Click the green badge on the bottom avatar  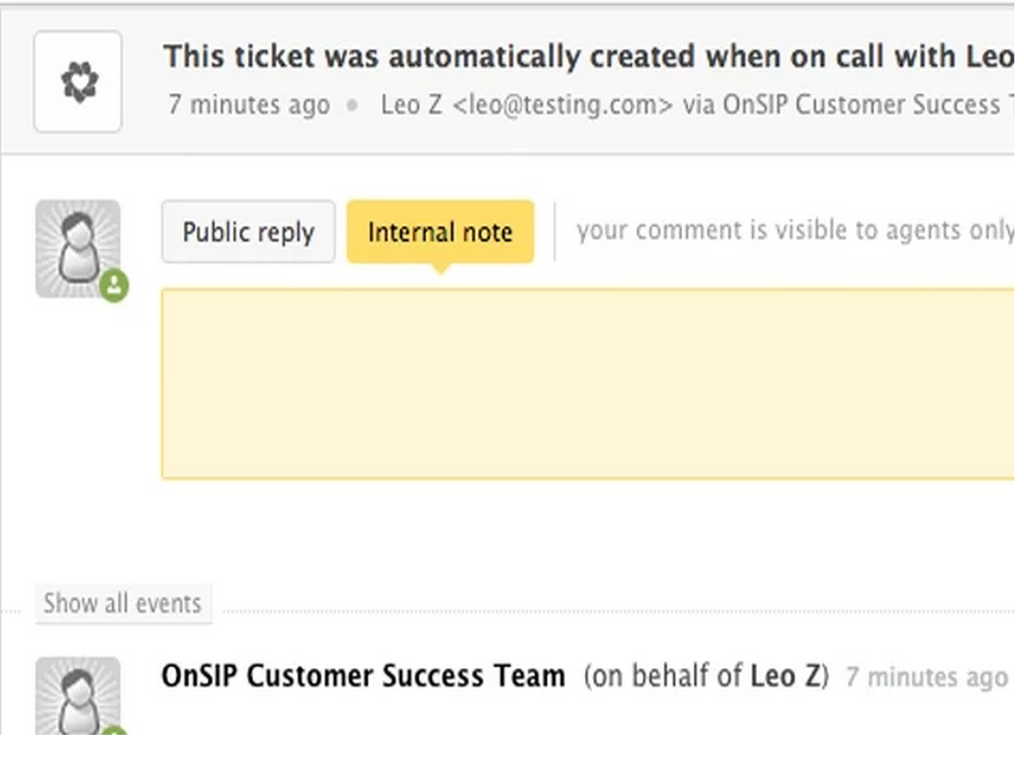pos(114,733)
